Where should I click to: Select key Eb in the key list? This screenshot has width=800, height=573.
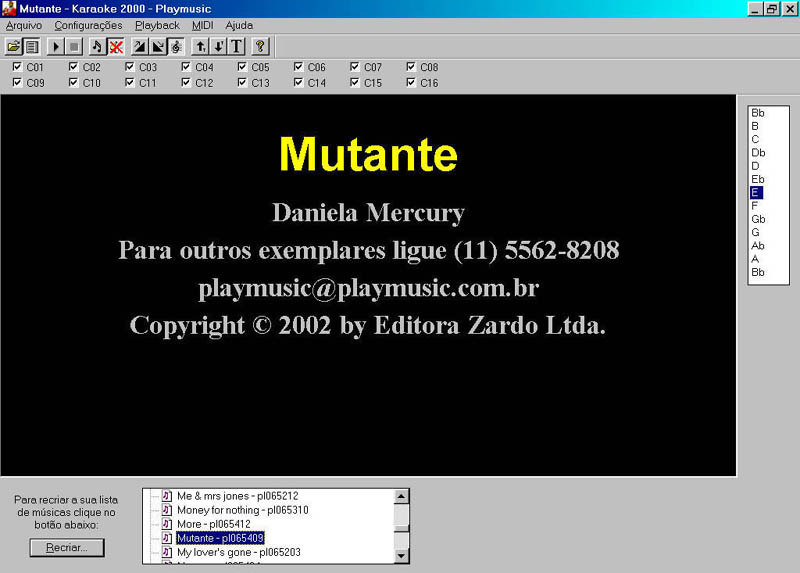pyautogui.click(x=758, y=179)
